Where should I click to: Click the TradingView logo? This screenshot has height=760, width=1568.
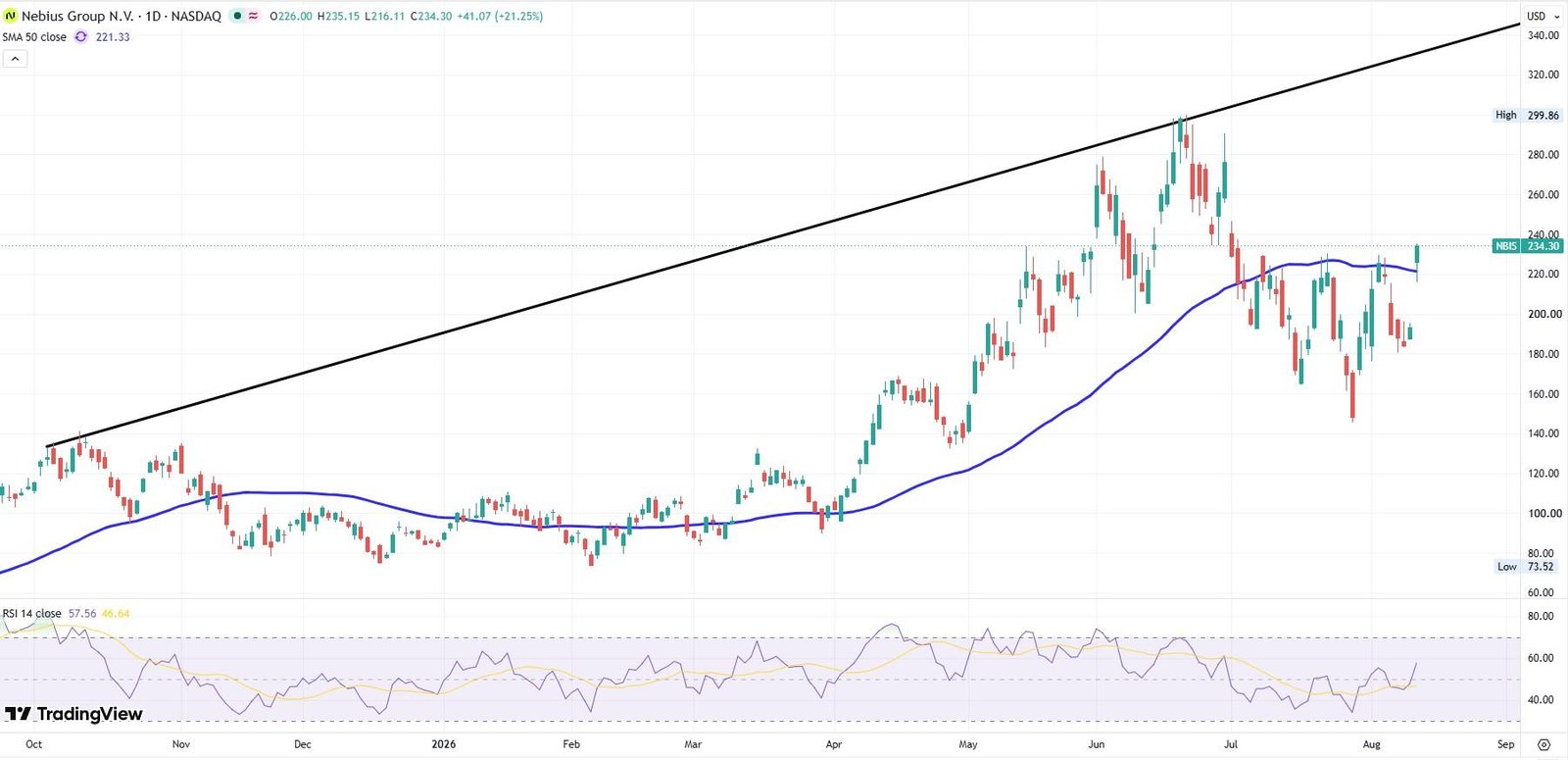(73, 714)
